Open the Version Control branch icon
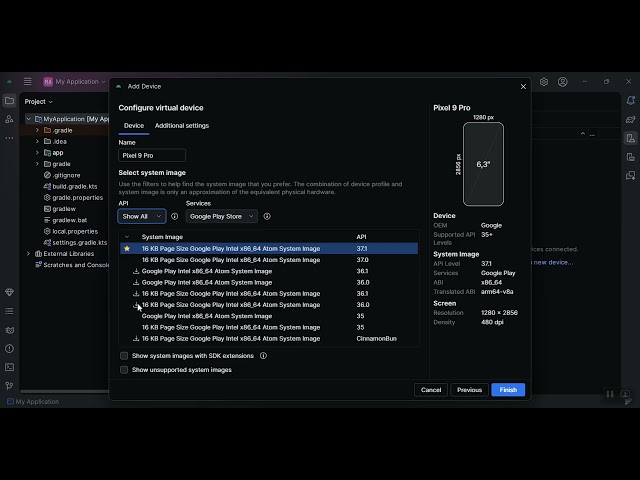 pos(9,386)
